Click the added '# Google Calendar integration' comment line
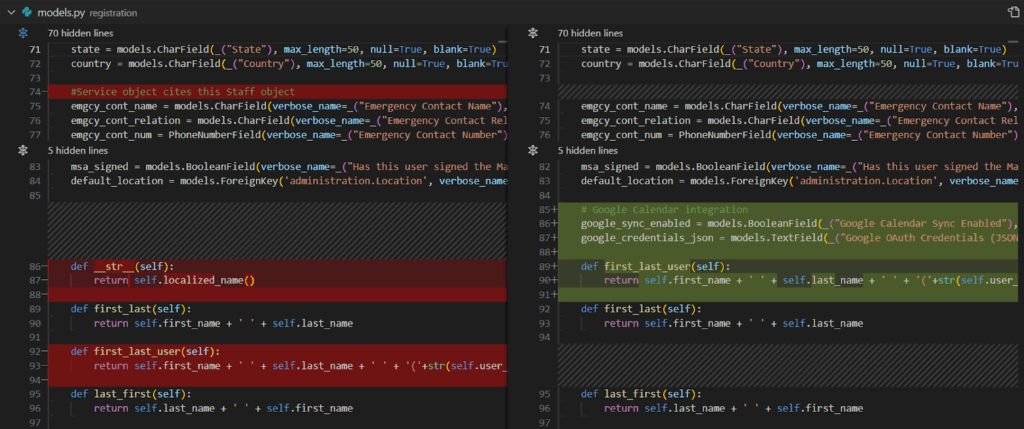 tap(663, 210)
